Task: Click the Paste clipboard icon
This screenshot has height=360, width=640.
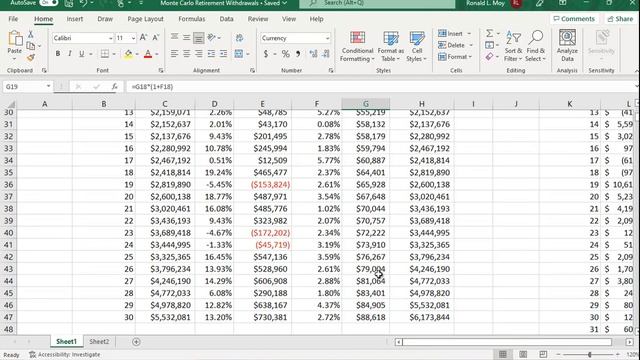Action: [15, 39]
